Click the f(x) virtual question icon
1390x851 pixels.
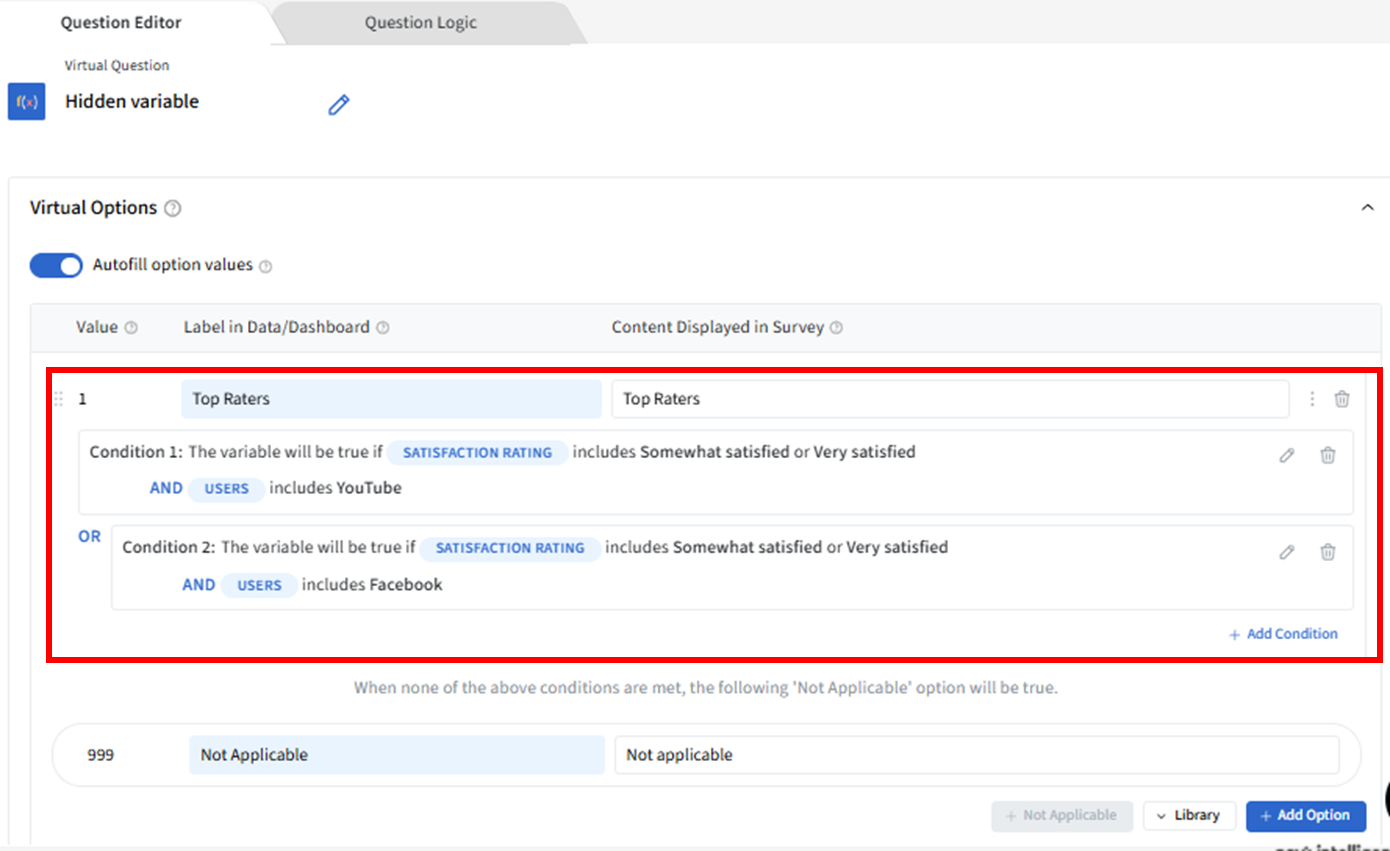click(x=26, y=102)
